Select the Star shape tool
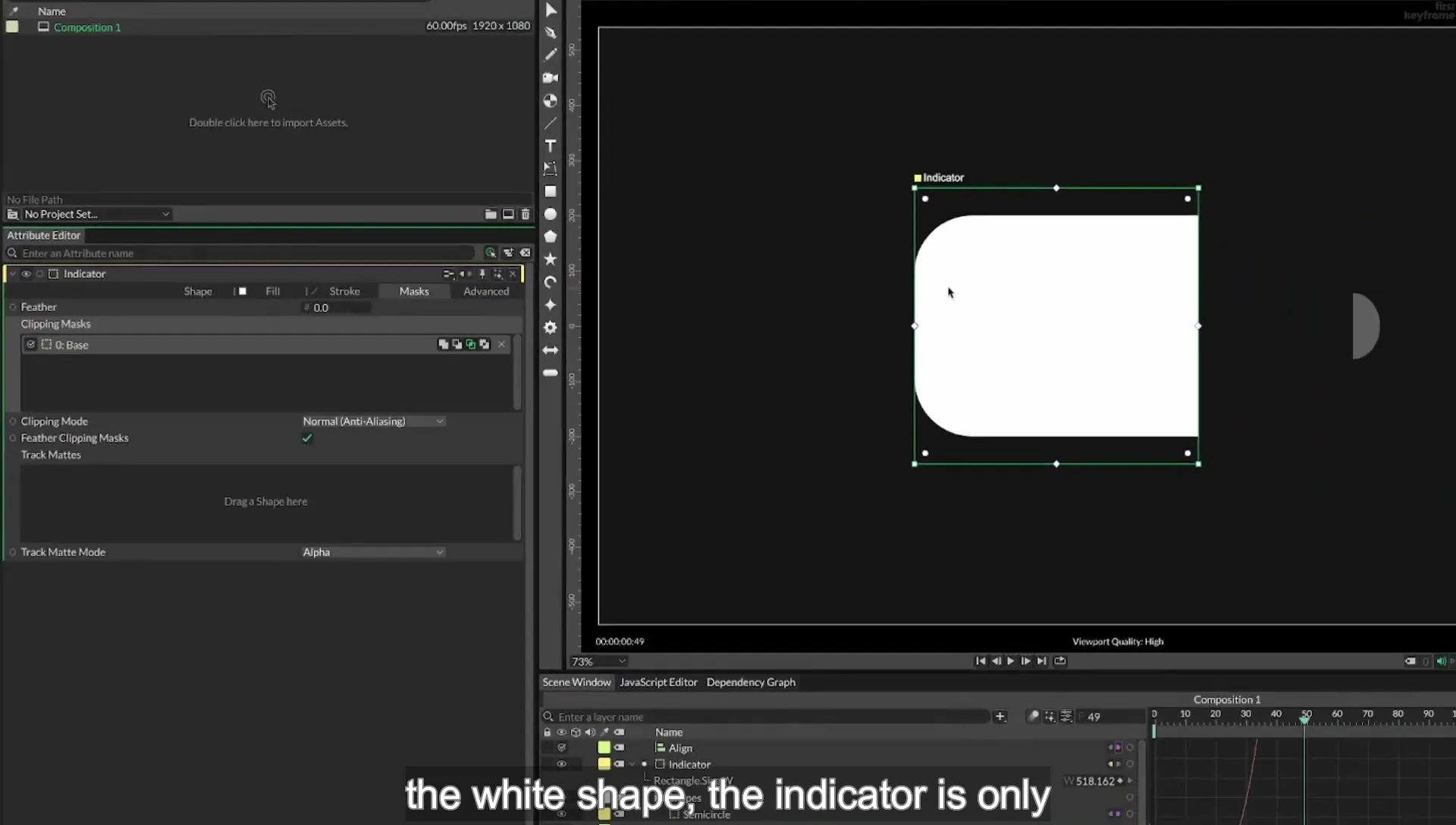This screenshot has width=1456, height=825. pyautogui.click(x=551, y=259)
